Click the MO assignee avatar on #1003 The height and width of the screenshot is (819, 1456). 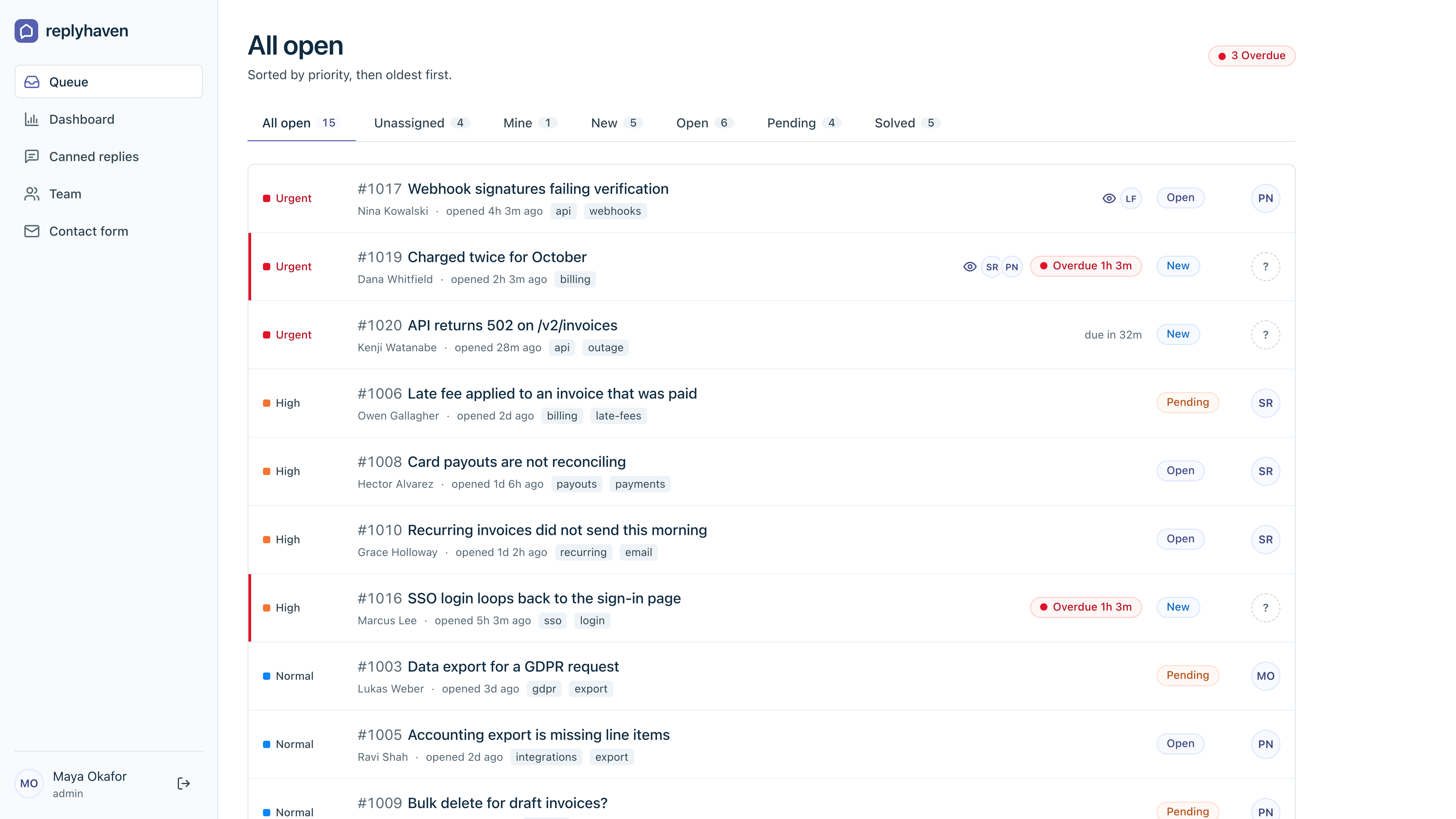pyautogui.click(x=1266, y=676)
